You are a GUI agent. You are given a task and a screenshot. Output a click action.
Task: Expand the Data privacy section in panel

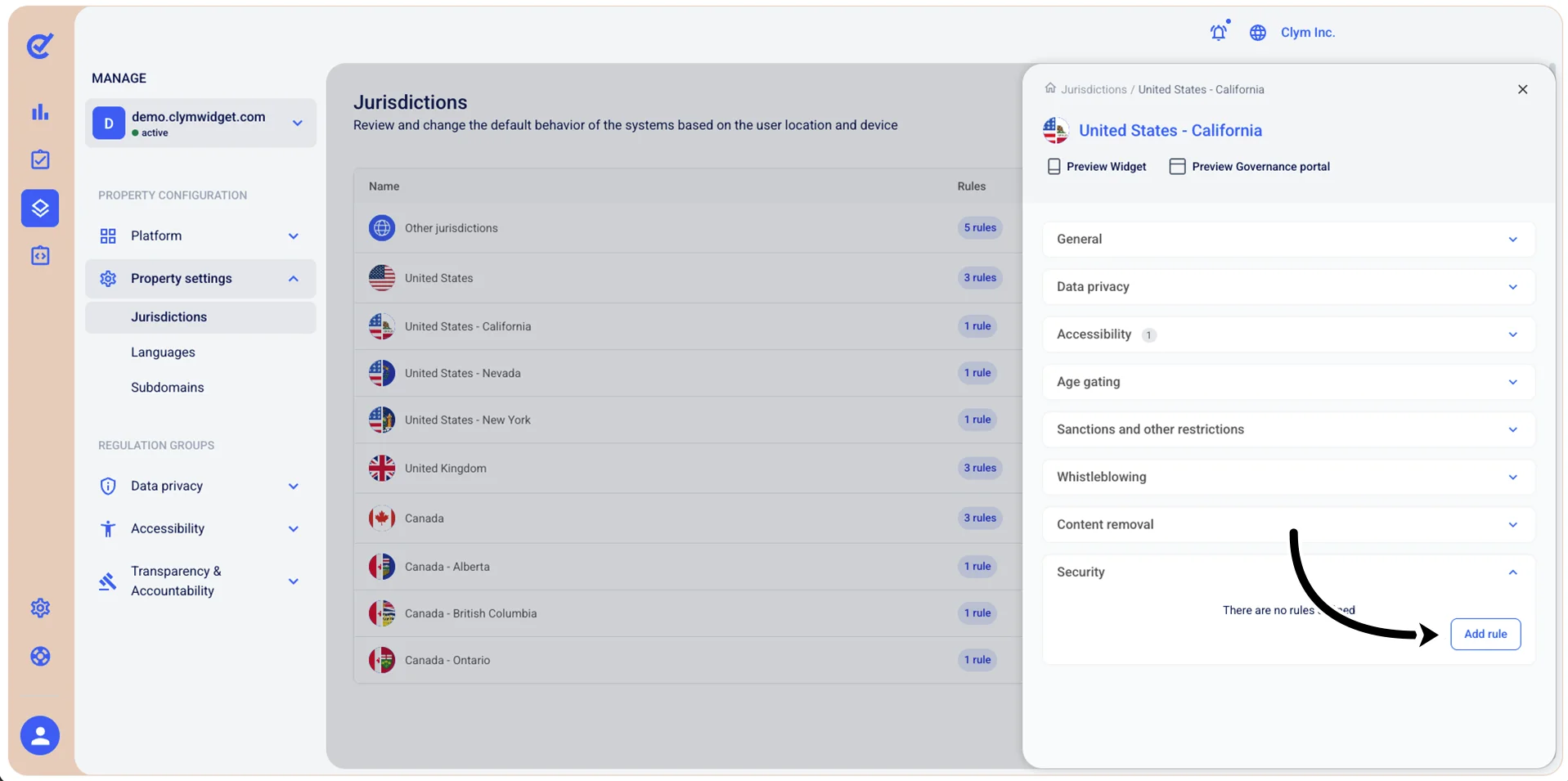tap(1288, 287)
